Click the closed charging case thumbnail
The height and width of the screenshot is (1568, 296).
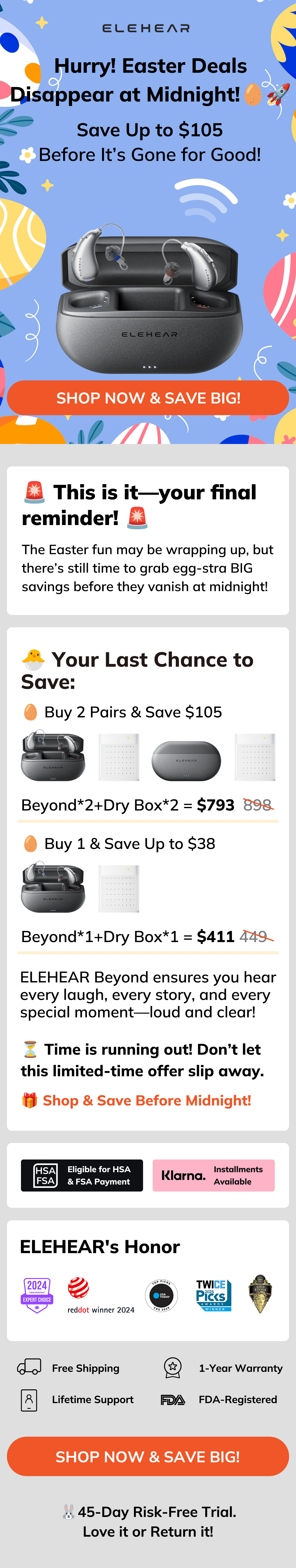(x=186, y=761)
